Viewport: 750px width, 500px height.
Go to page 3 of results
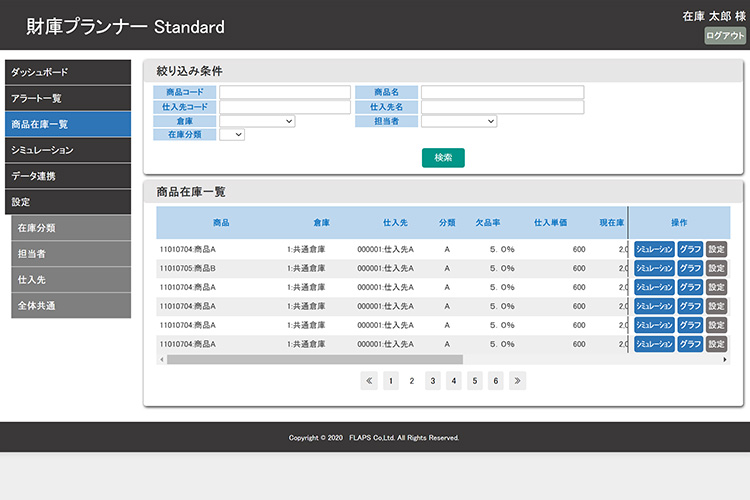point(432,381)
